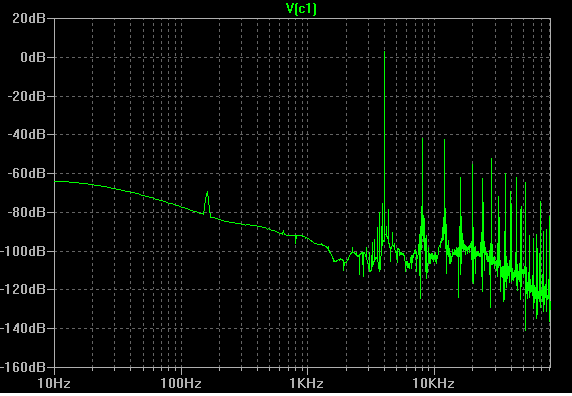Click the -40dB axis label
Screen dimensions: 572x396
point(27,135)
